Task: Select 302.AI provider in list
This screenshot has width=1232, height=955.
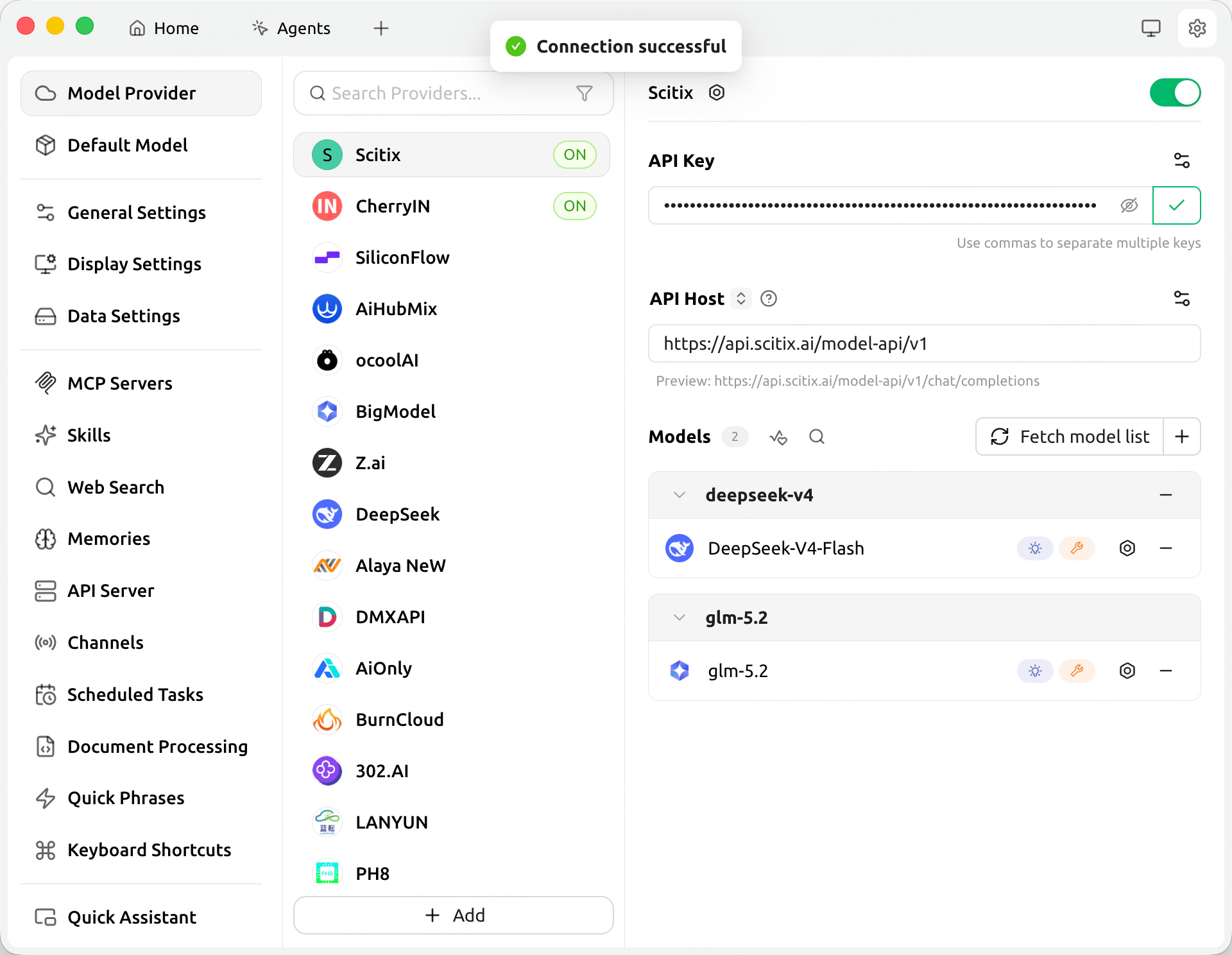Action: [x=452, y=771]
